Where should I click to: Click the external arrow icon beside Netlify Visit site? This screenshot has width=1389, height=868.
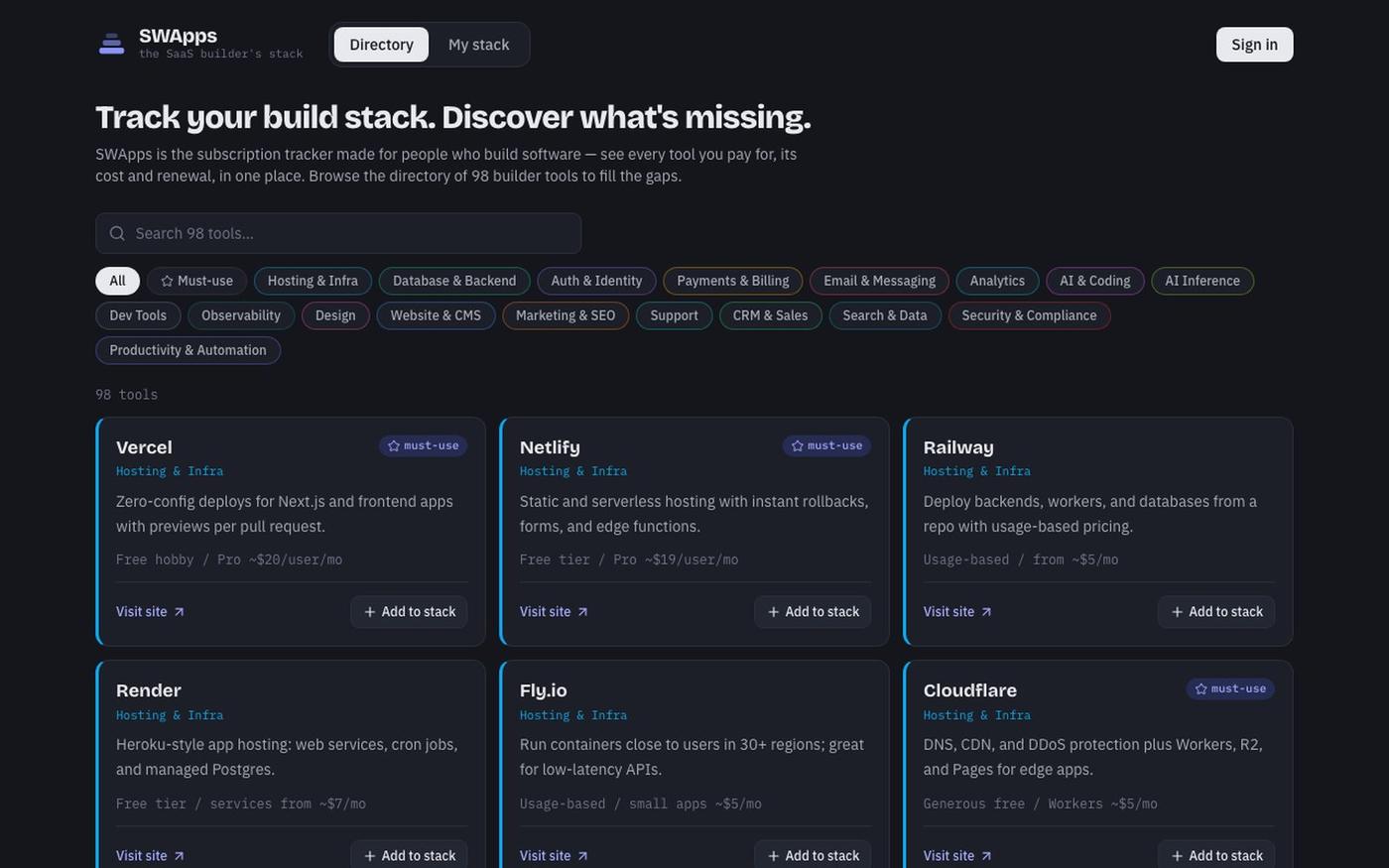583,612
